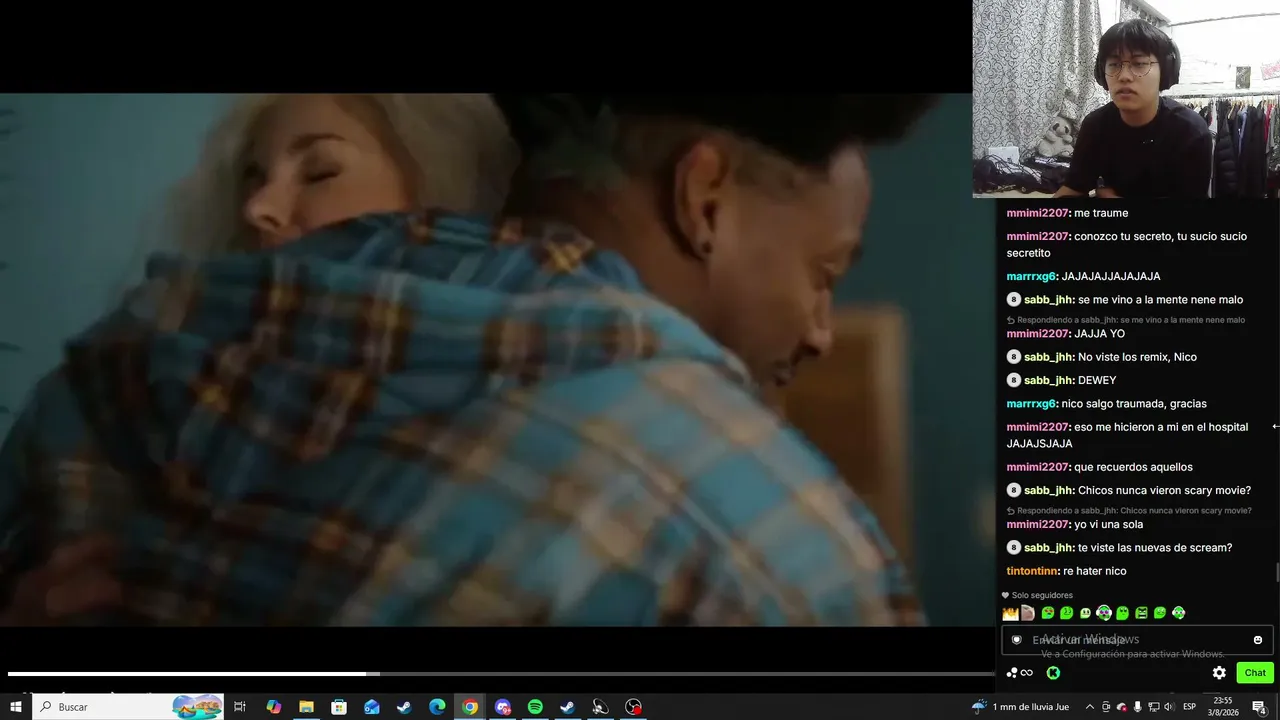Open OneDrive tray icon
Viewport: 1280px width, 720px height.
(1122, 707)
